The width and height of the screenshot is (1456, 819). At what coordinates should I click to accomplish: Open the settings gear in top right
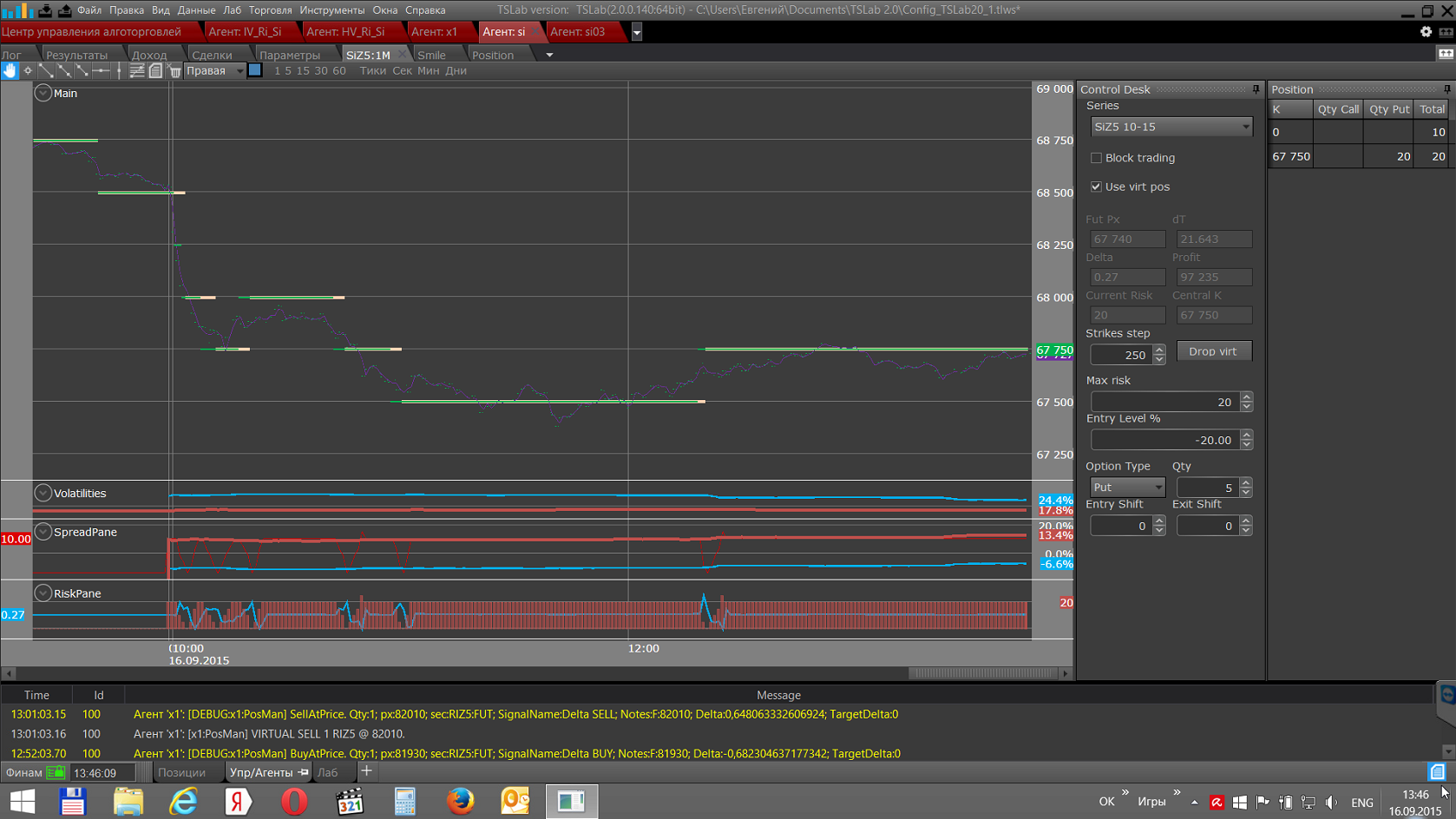click(x=1426, y=31)
